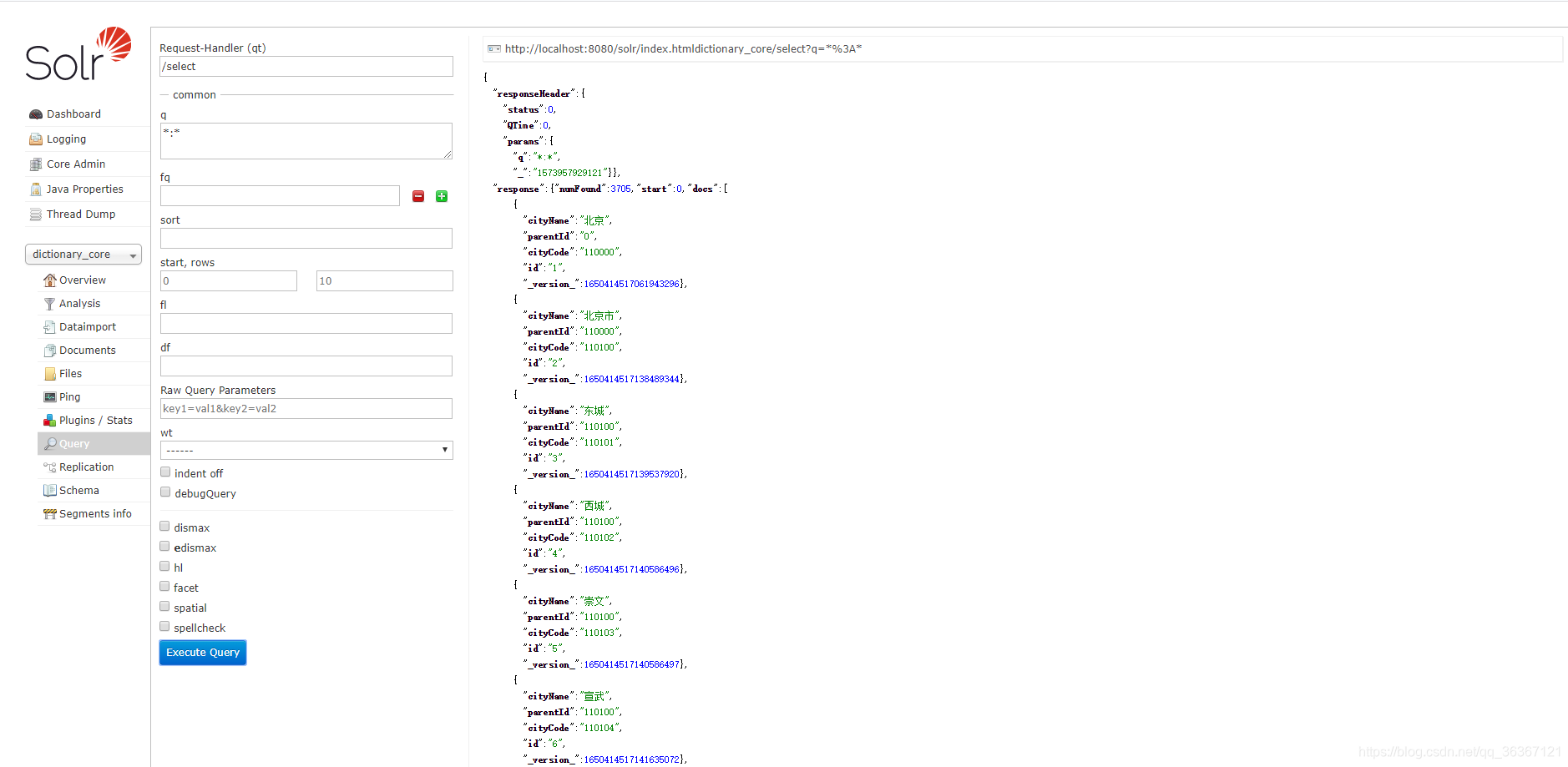Enable the spatial checkbox
The height and width of the screenshot is (767, 1568).
click(164, 607)
